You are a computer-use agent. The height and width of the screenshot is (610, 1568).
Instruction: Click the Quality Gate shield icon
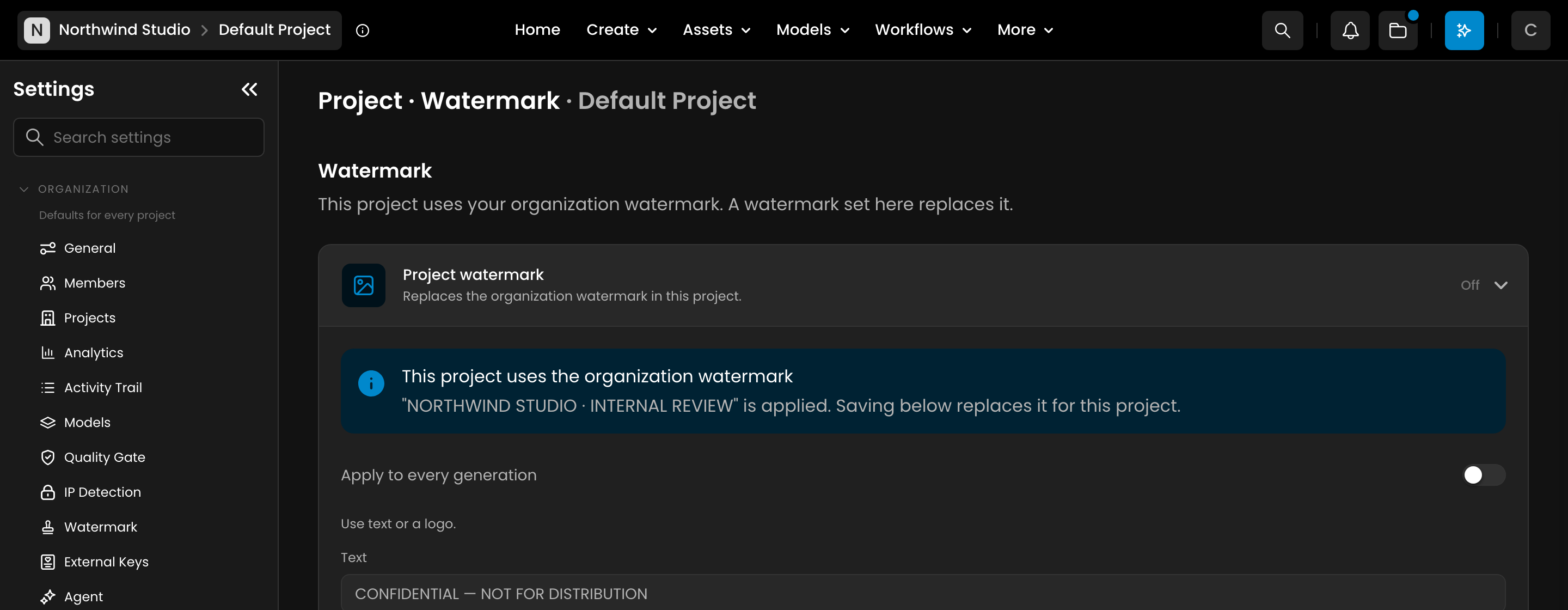[47, 457]
